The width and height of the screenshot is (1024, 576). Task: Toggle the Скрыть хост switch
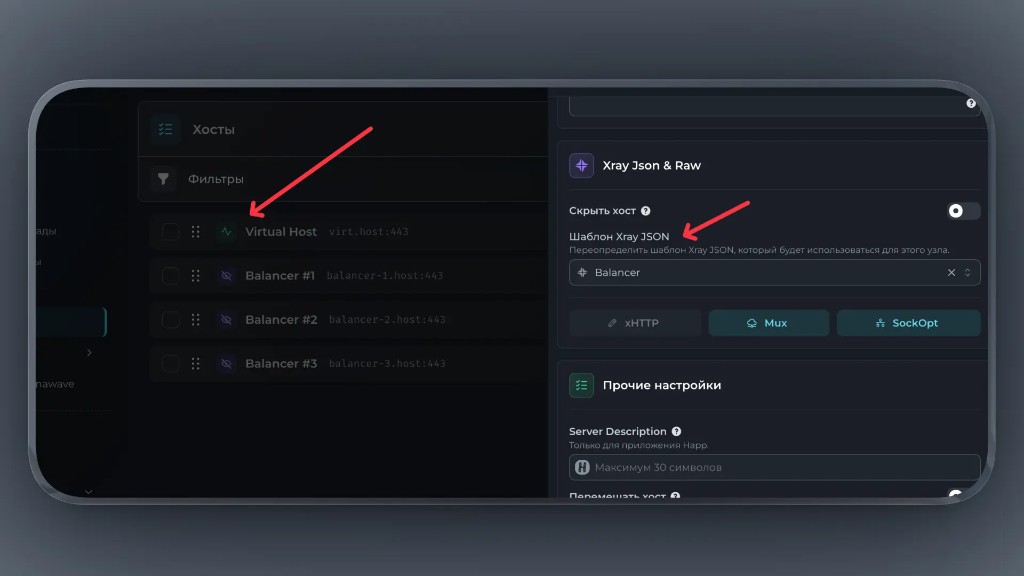[x=963, y=211]
